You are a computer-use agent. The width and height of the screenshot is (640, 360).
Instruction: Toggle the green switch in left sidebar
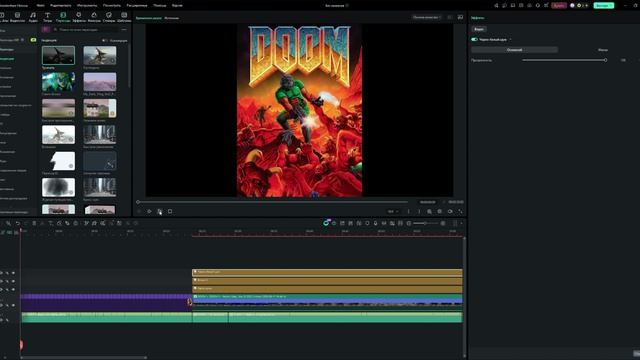[x=33, y=40]
